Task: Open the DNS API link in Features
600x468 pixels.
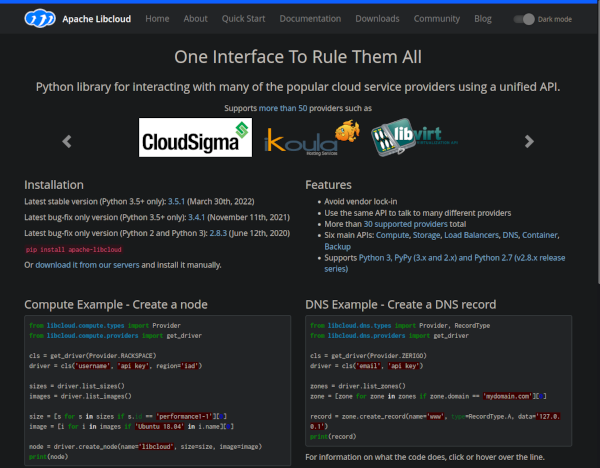Action: [x=510, y=235]
